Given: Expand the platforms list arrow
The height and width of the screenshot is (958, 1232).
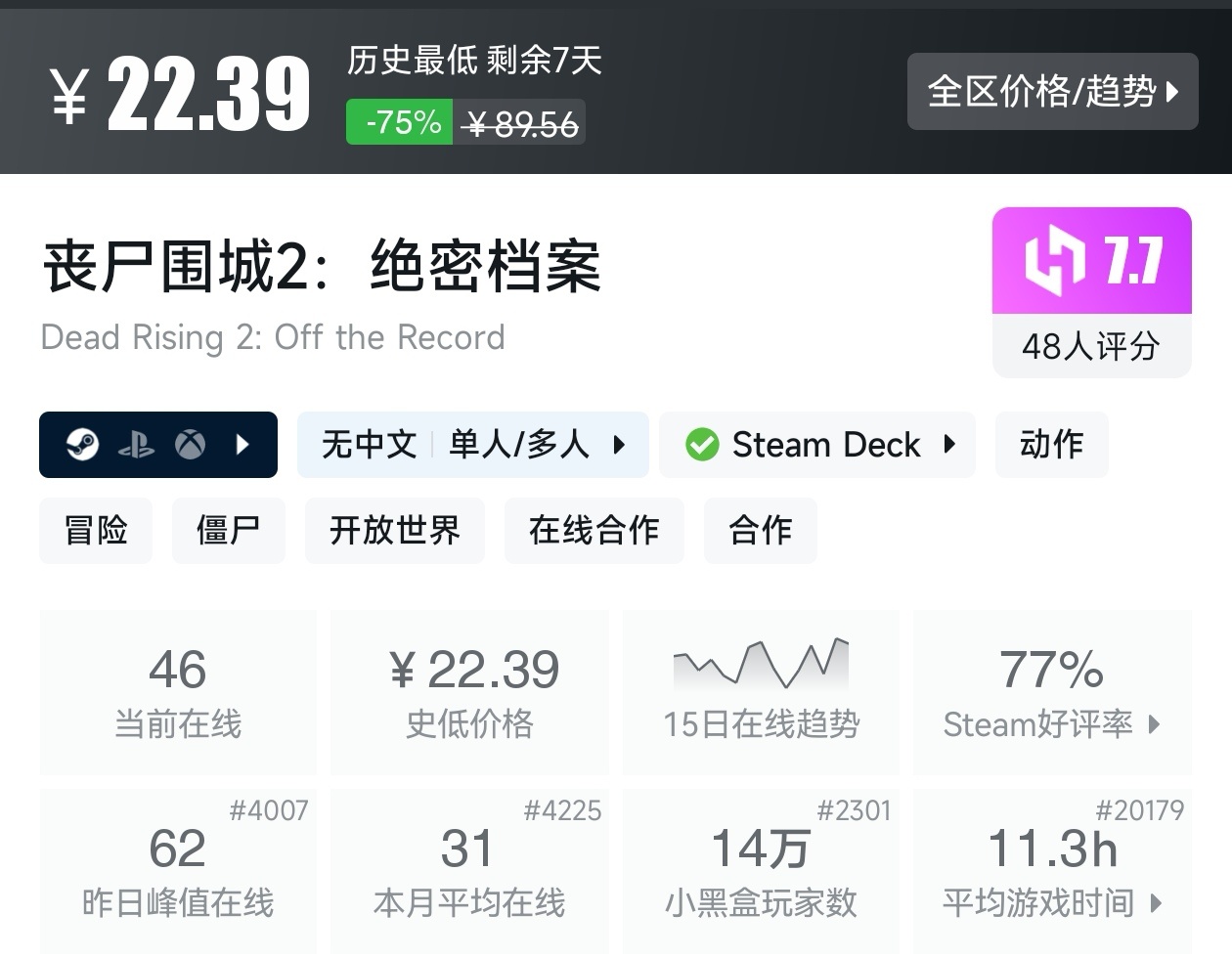Looking at the screenshot, I should click(242, 445).
